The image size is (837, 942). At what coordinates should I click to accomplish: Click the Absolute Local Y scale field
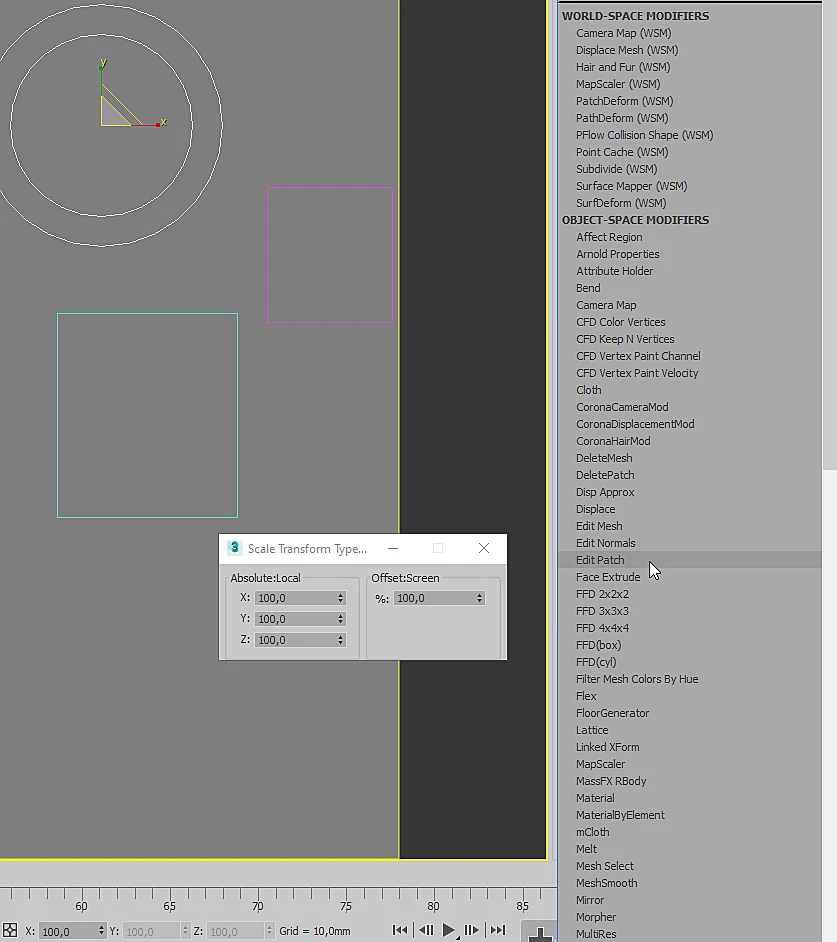pos(294,619)
